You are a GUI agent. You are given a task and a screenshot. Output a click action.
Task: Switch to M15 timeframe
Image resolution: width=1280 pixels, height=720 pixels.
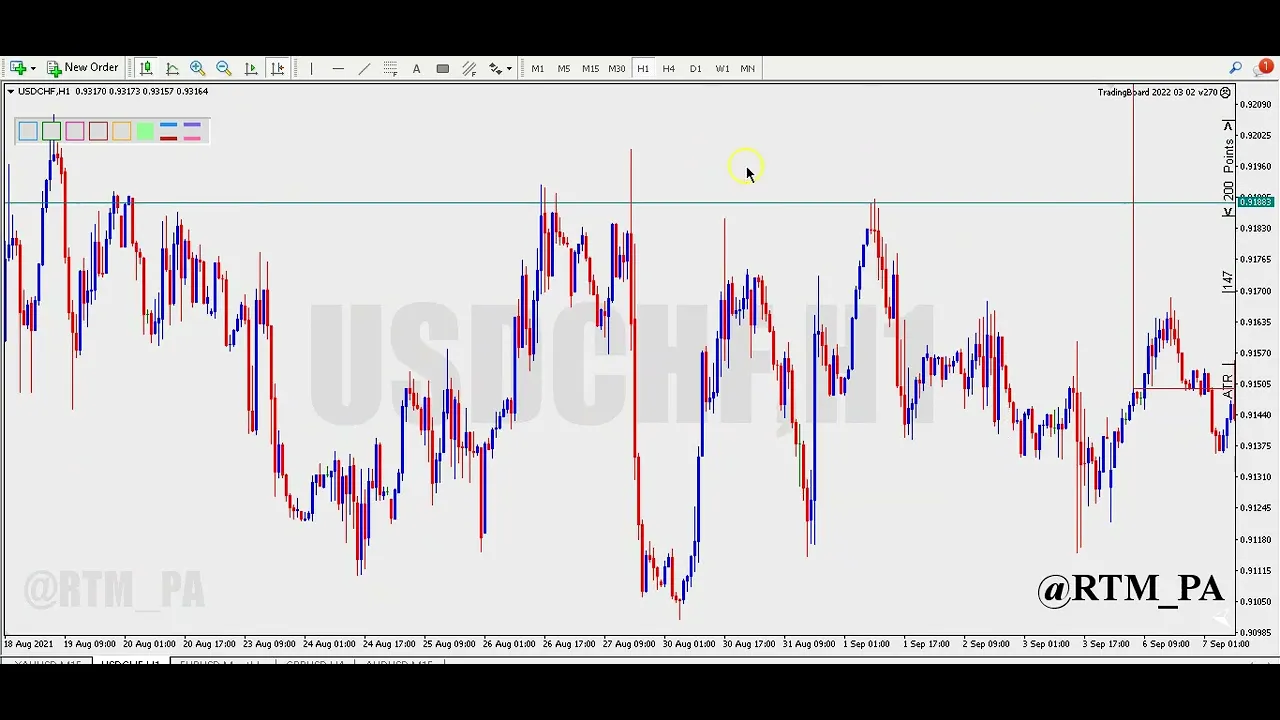(x=590, y=68)
